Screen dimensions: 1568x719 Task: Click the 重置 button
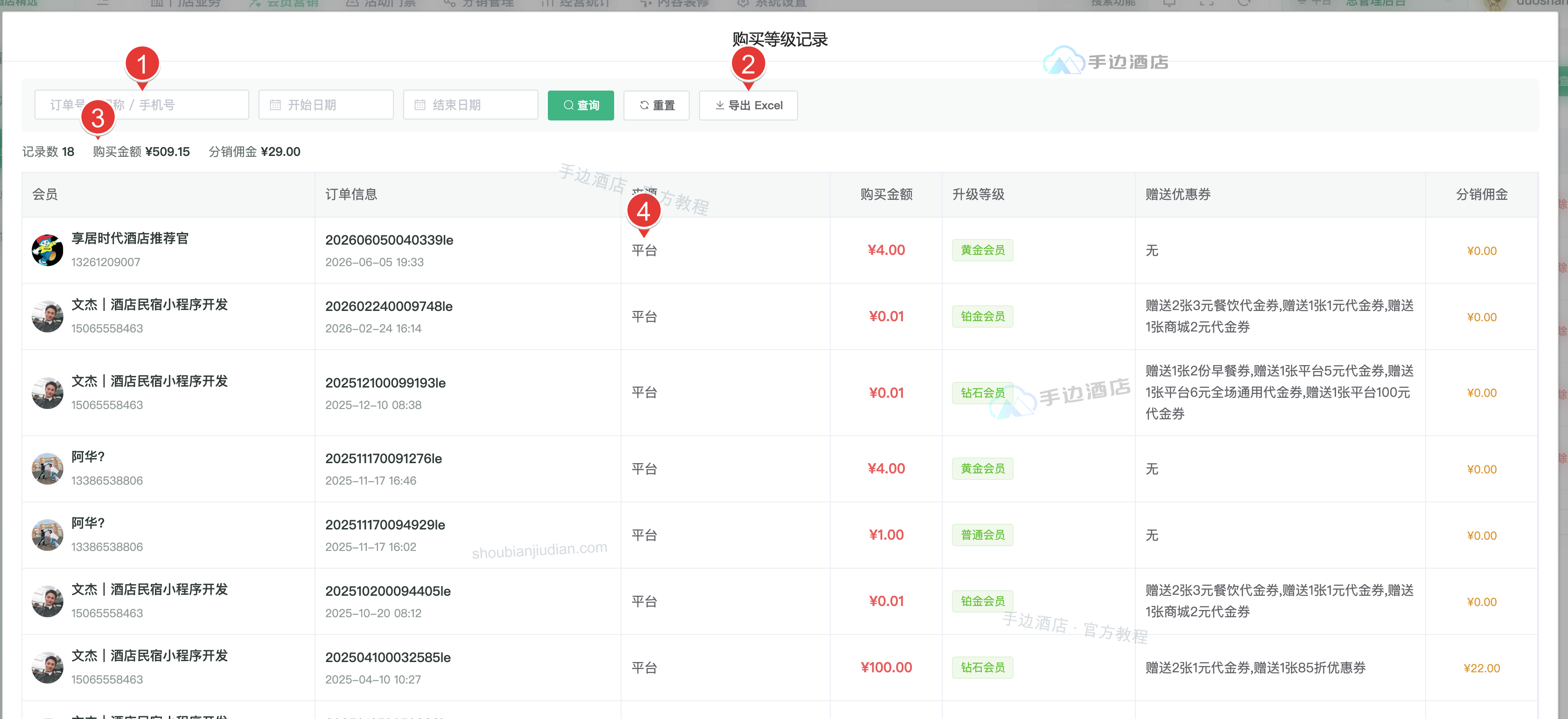656,106
